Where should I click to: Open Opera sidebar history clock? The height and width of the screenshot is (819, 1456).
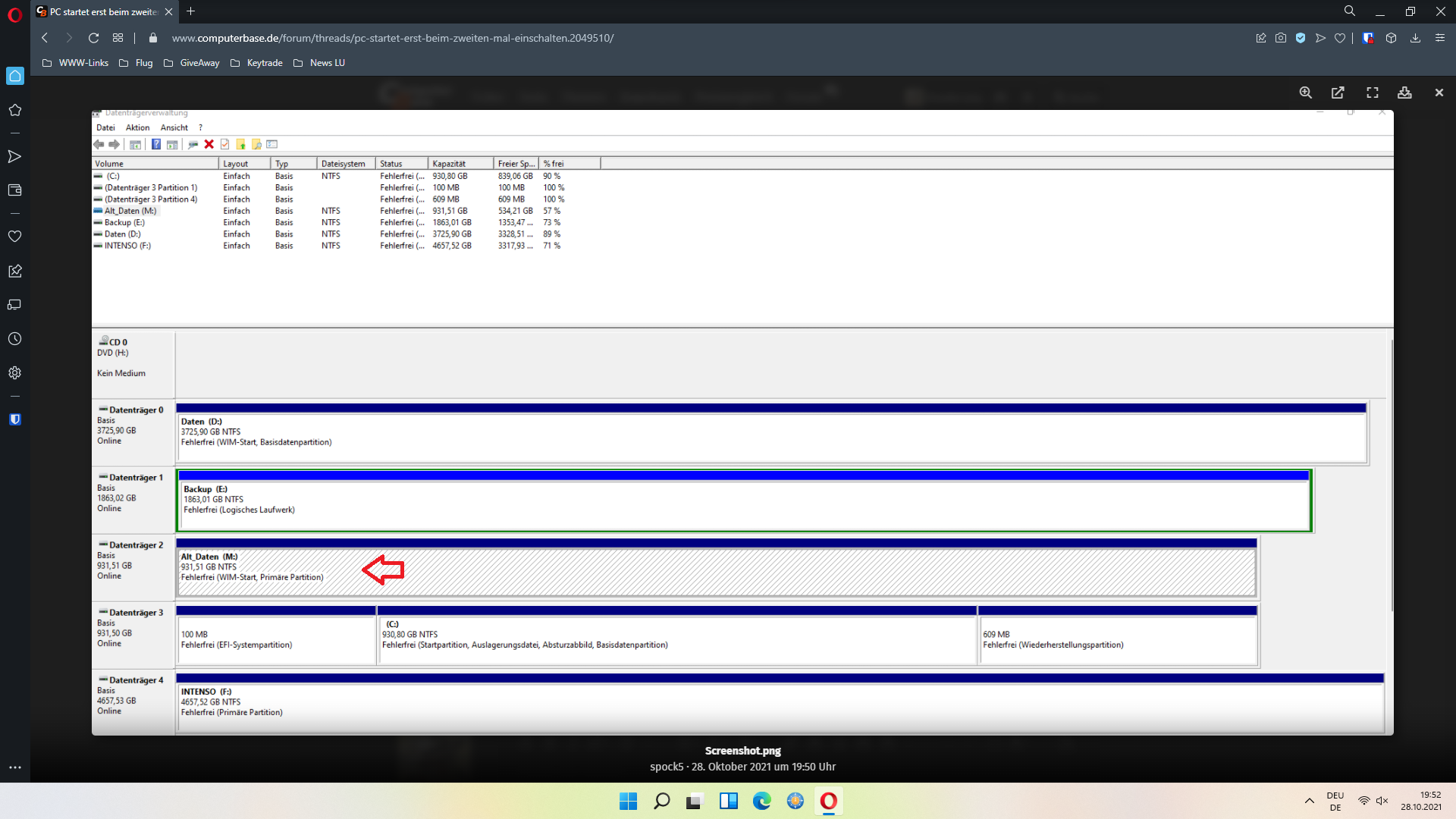pos(14,339)
